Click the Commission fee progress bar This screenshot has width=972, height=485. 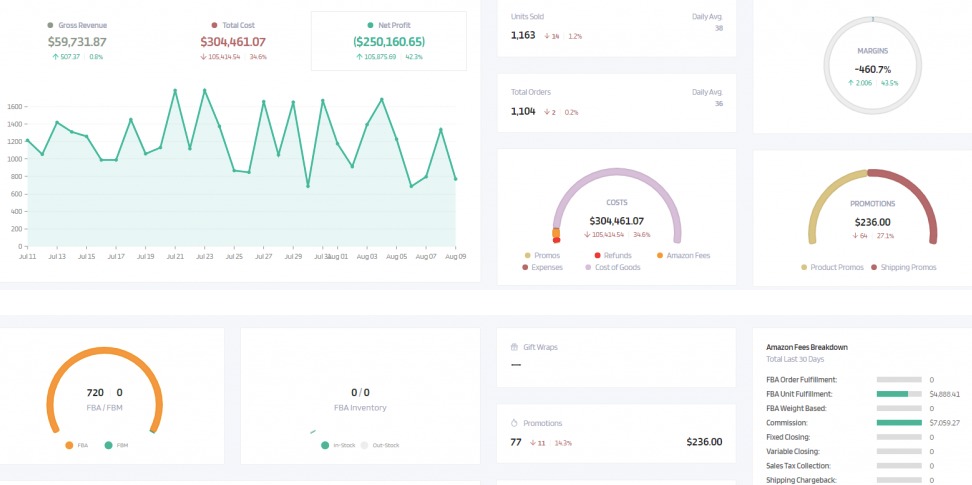pyautogui.click(x=898, y=423)
